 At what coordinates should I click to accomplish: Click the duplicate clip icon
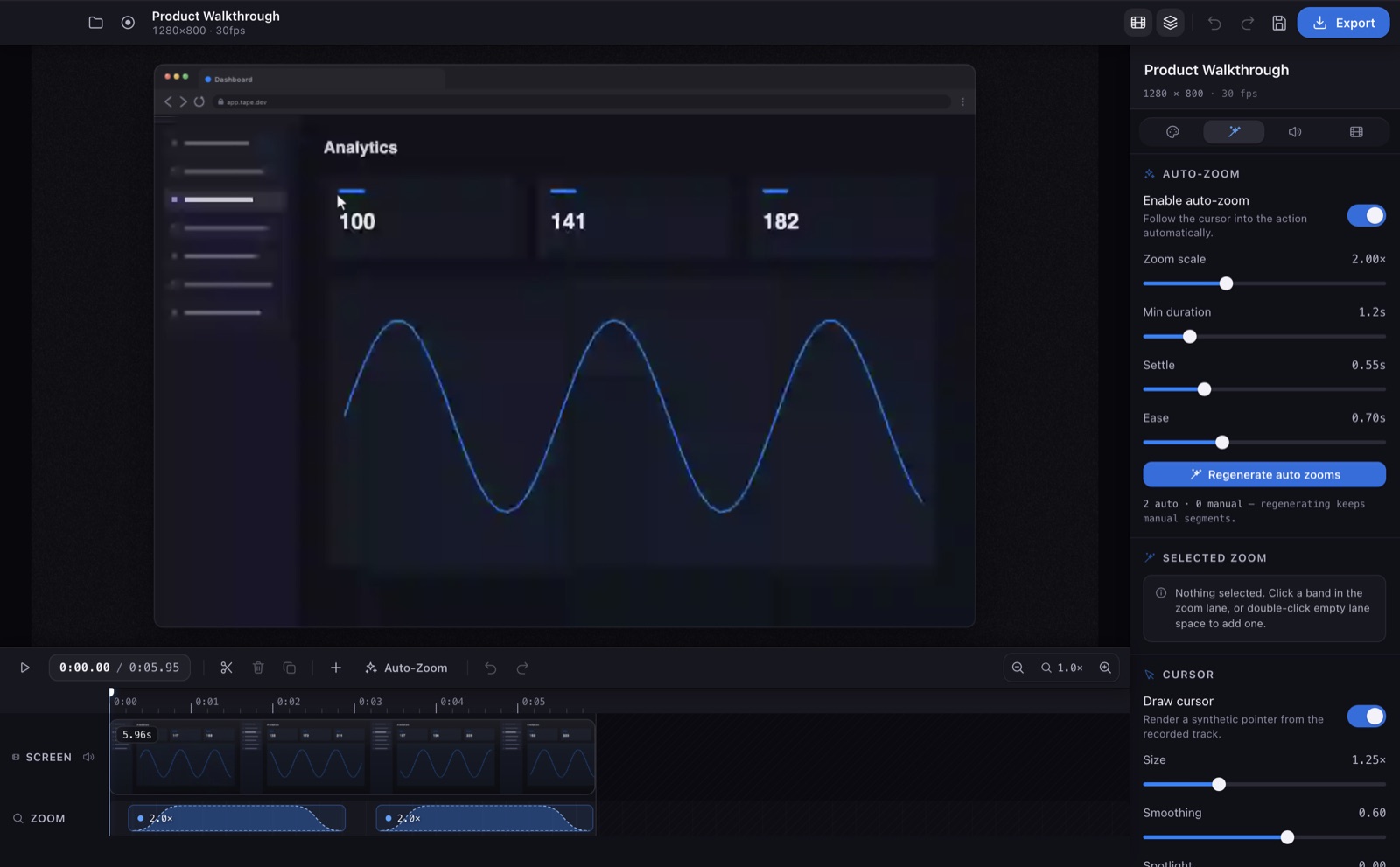(290, 668)
